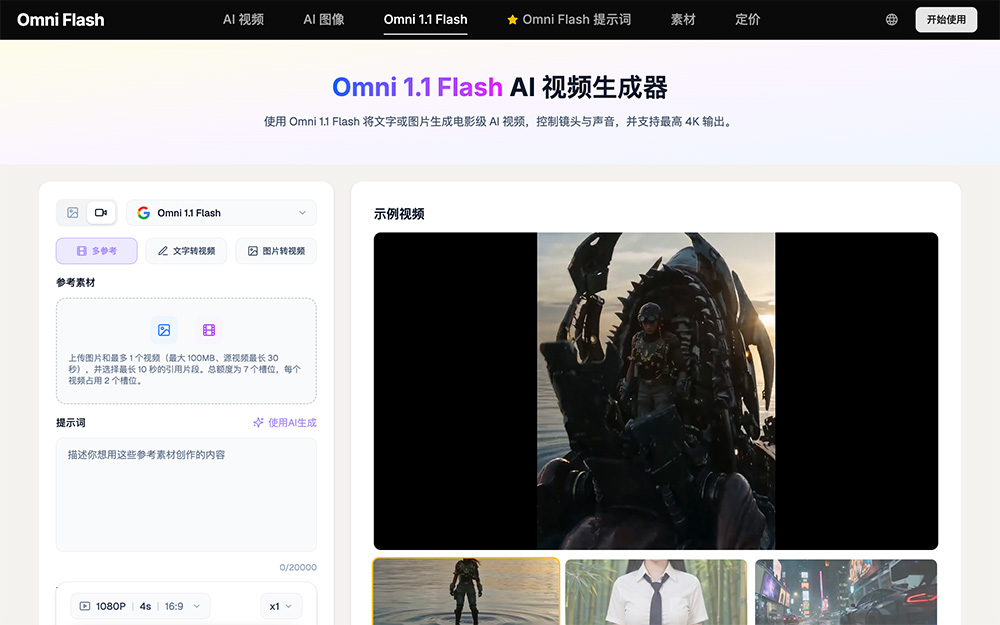Switch to video generation mode icon
Viewport: 1000px width, 625px height.
[x=101, y=212]
